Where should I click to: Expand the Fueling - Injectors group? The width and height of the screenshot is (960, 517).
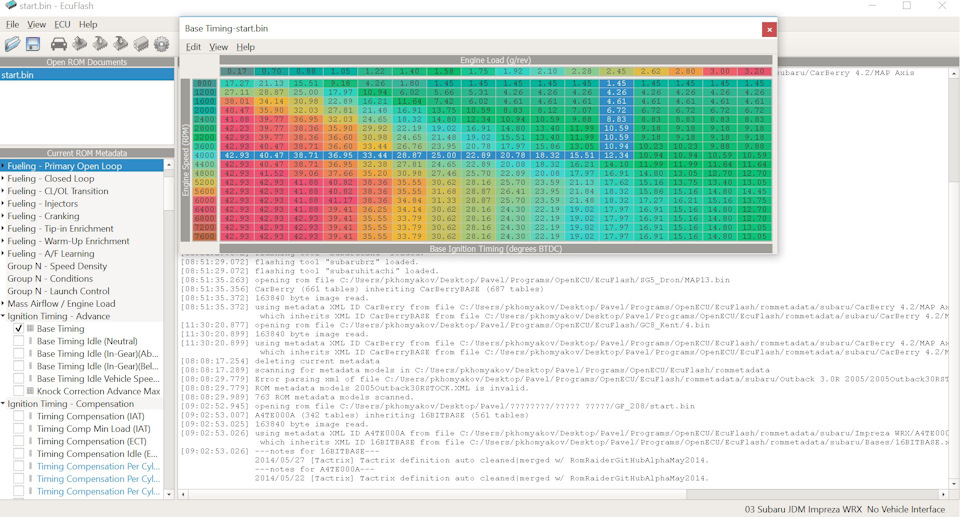(x=3, y=203)
